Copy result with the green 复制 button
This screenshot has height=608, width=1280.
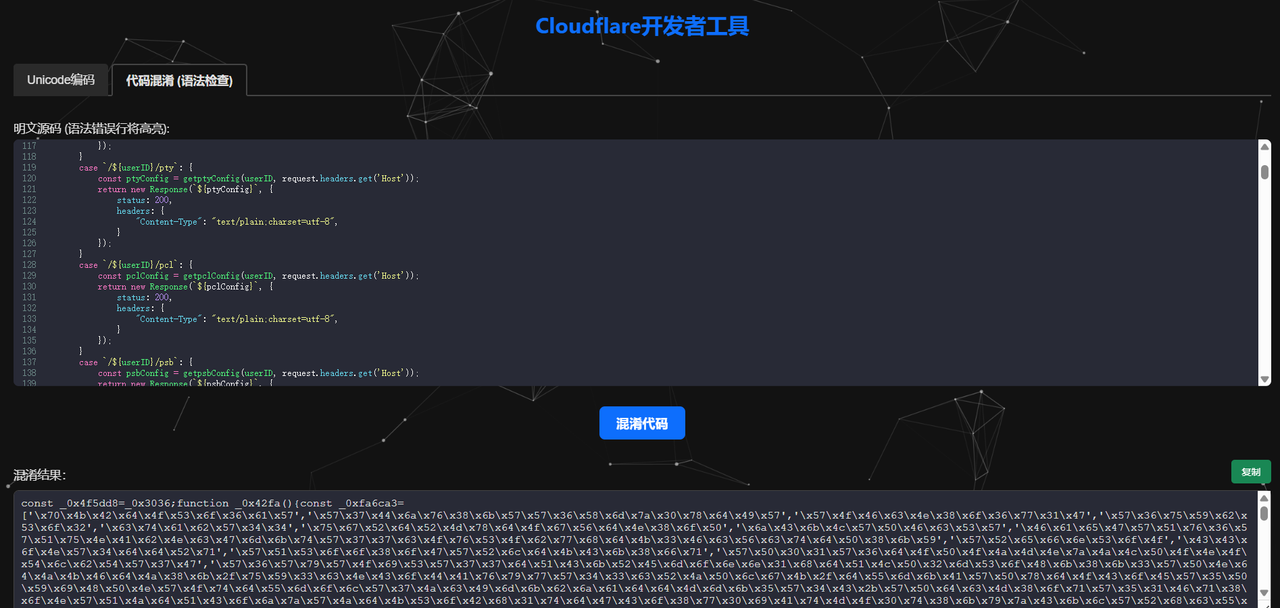point(1251,472)
